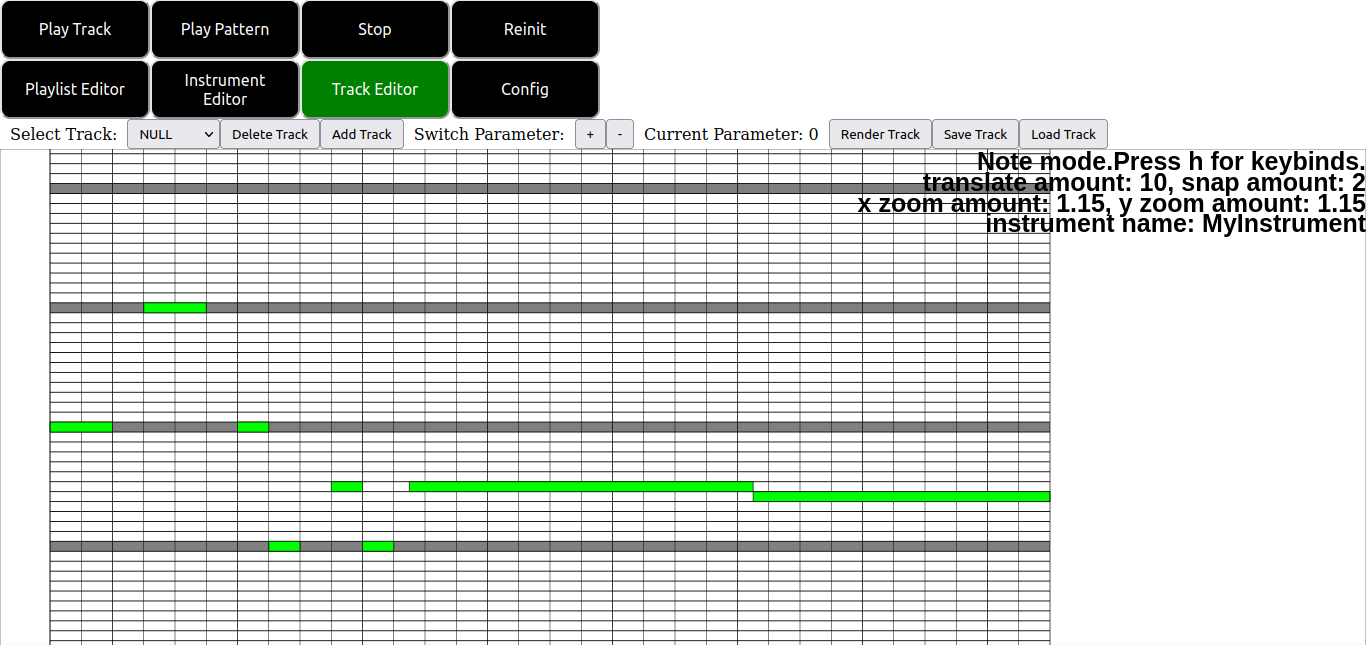Render the track to audio
Image resolution: width=1366 pixels, height=645 pixels.
[x=880, y=134]
